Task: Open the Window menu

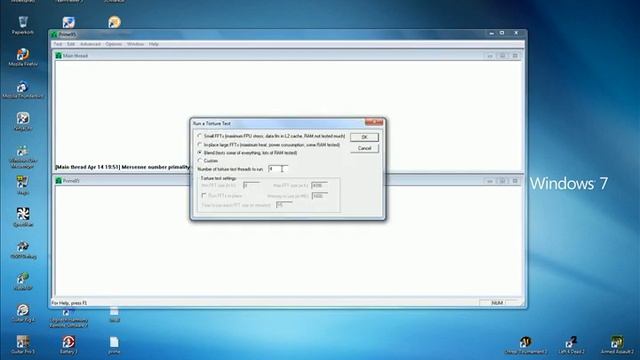Action: [x=135, y=44]
